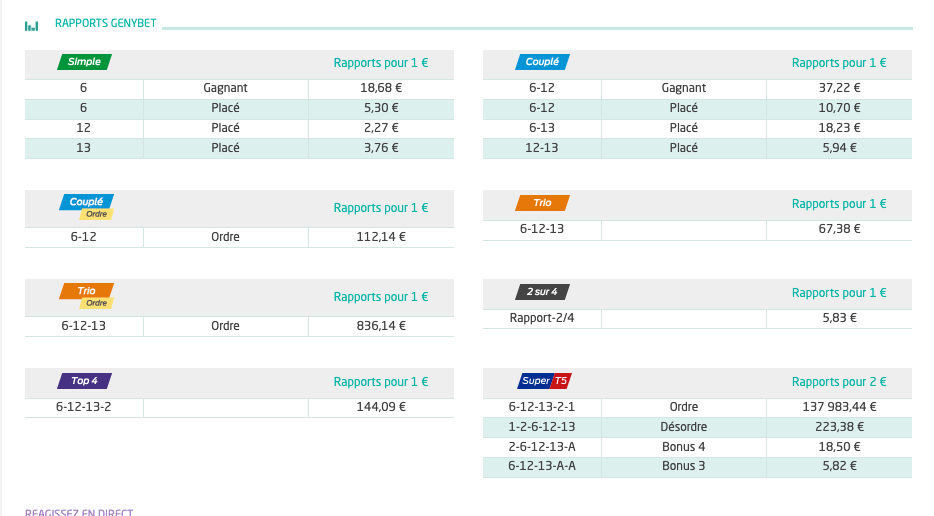Select the Couplé Ordre badge
The width and height of the screenshot is (934, 516).
[87, 207]
